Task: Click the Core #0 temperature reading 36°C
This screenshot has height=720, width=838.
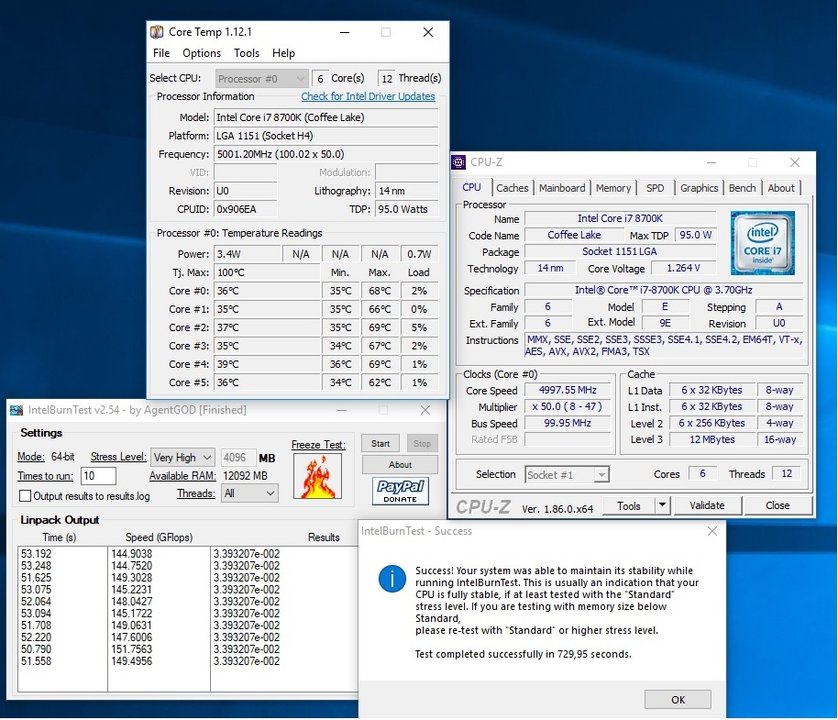Action: [x=267, y=291]
